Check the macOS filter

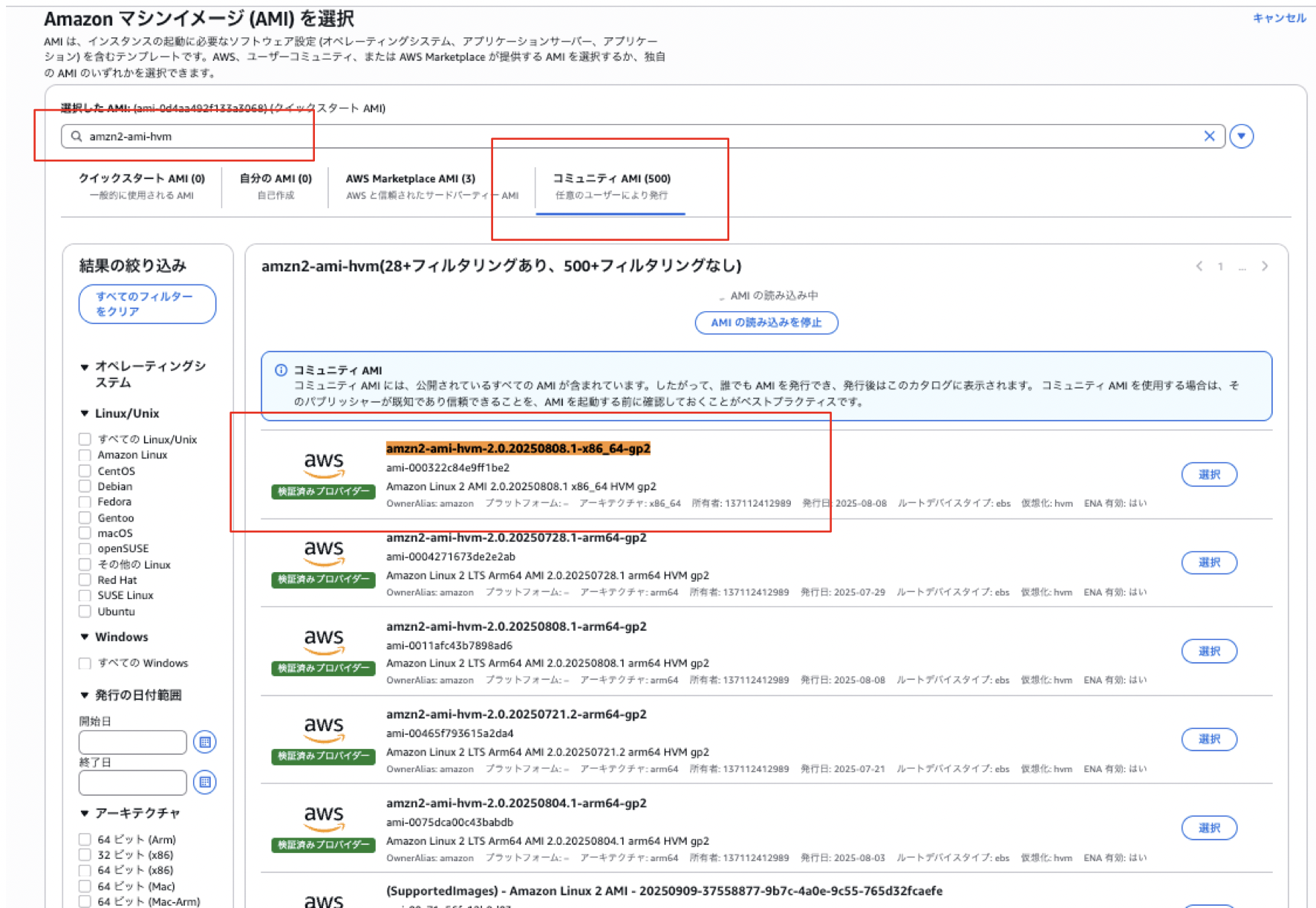pyautogui.click(x=85, y=533)
